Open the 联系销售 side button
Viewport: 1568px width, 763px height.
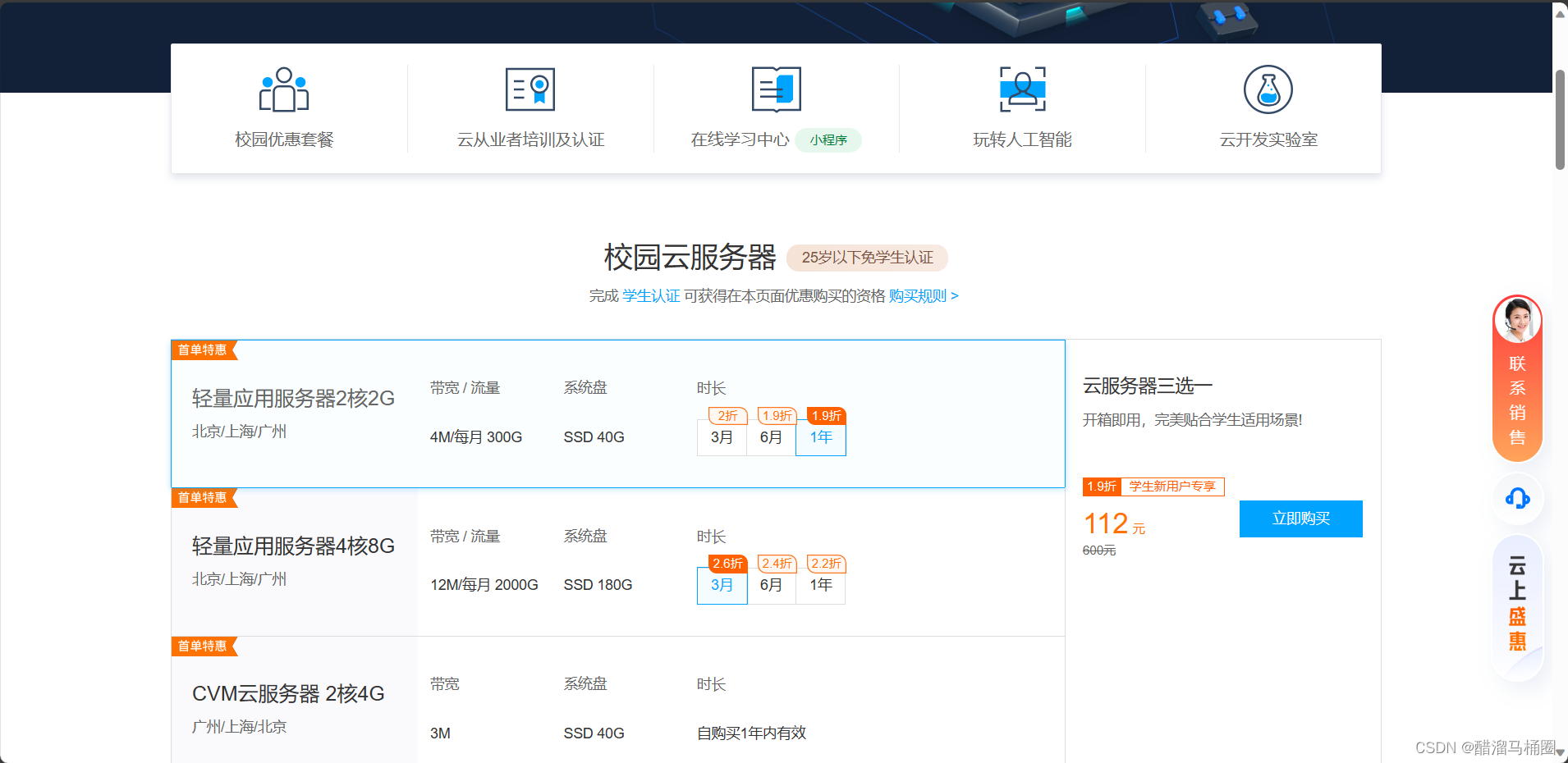[x=1517, y=378]
